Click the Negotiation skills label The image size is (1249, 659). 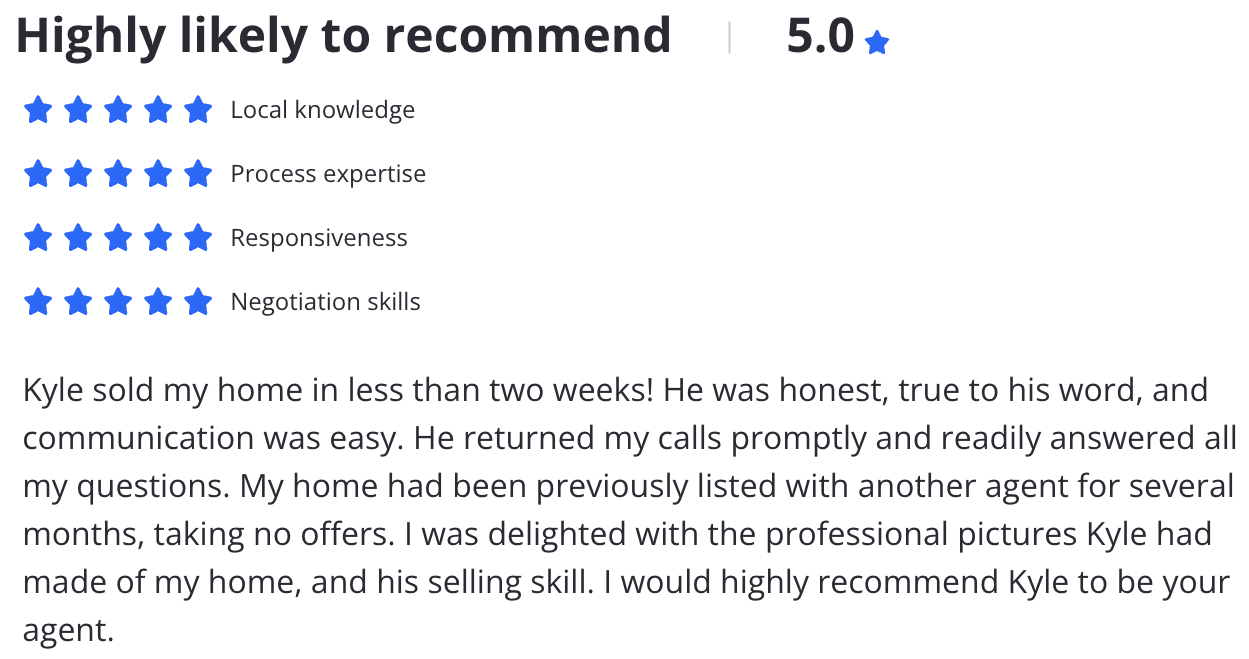pyautogui.click(x=326, y=302)
